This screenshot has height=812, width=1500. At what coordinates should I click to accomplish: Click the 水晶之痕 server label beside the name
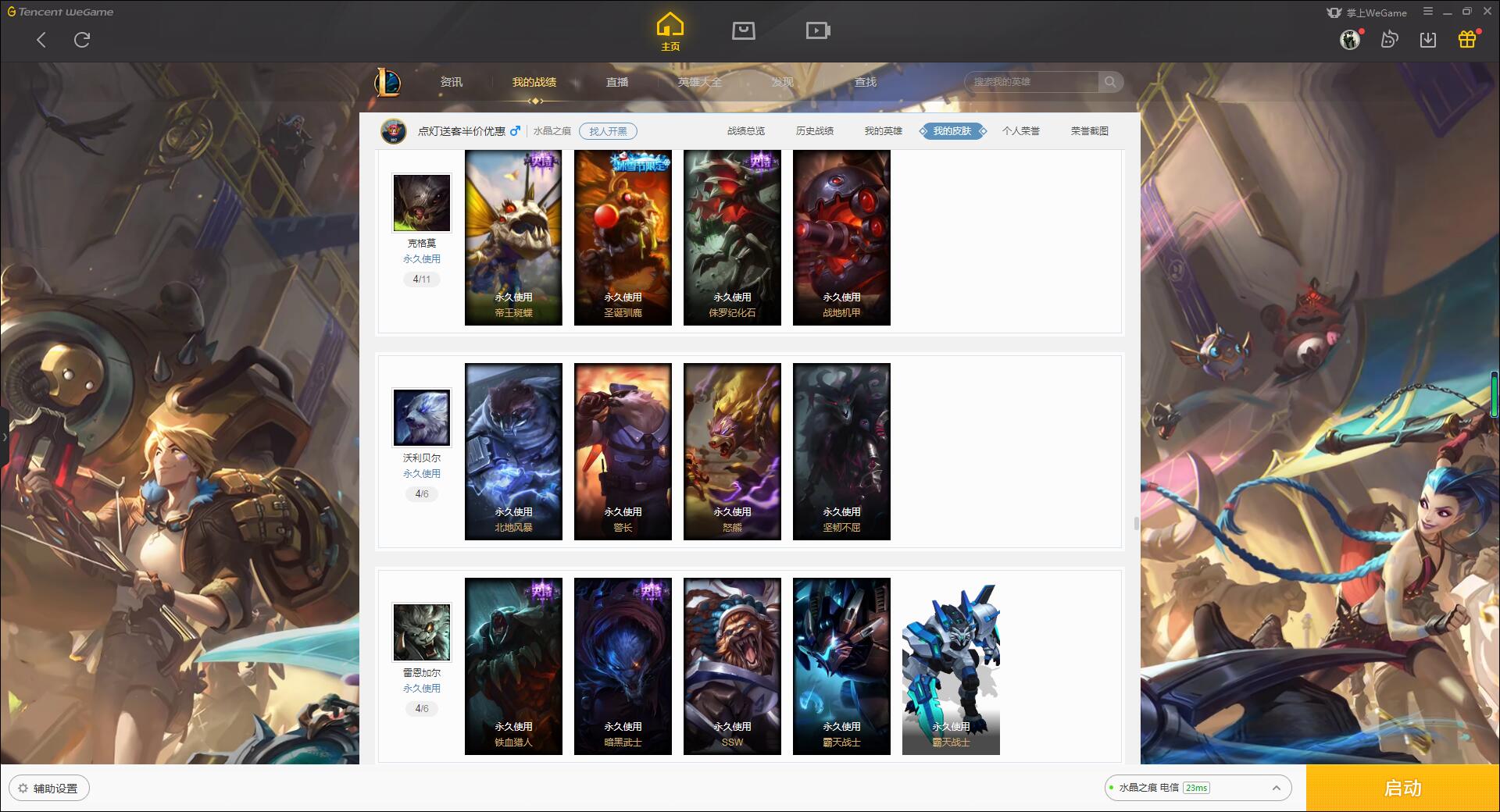point(552,131)
